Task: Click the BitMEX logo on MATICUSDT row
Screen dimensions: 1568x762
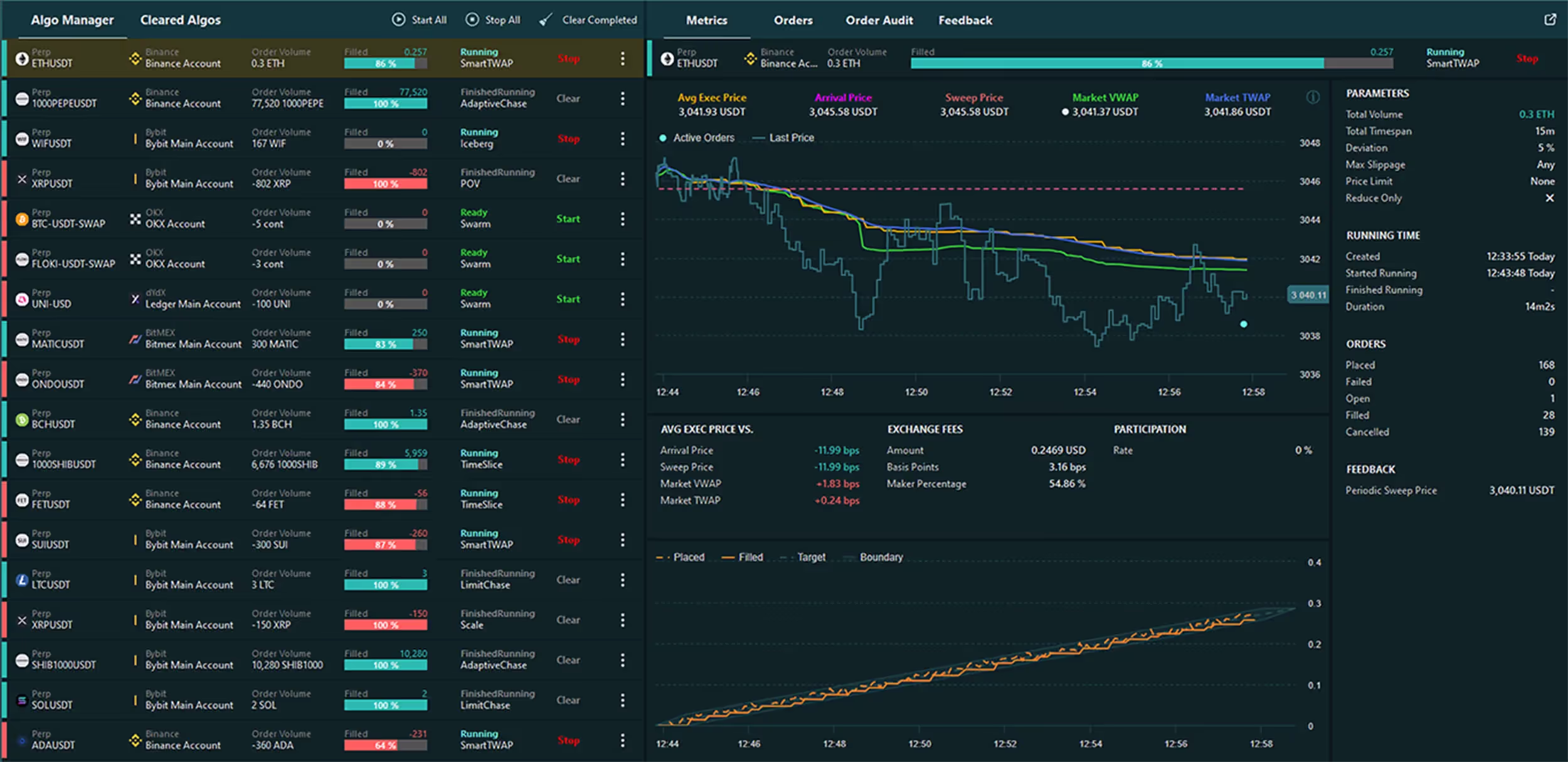Action: 135,339
